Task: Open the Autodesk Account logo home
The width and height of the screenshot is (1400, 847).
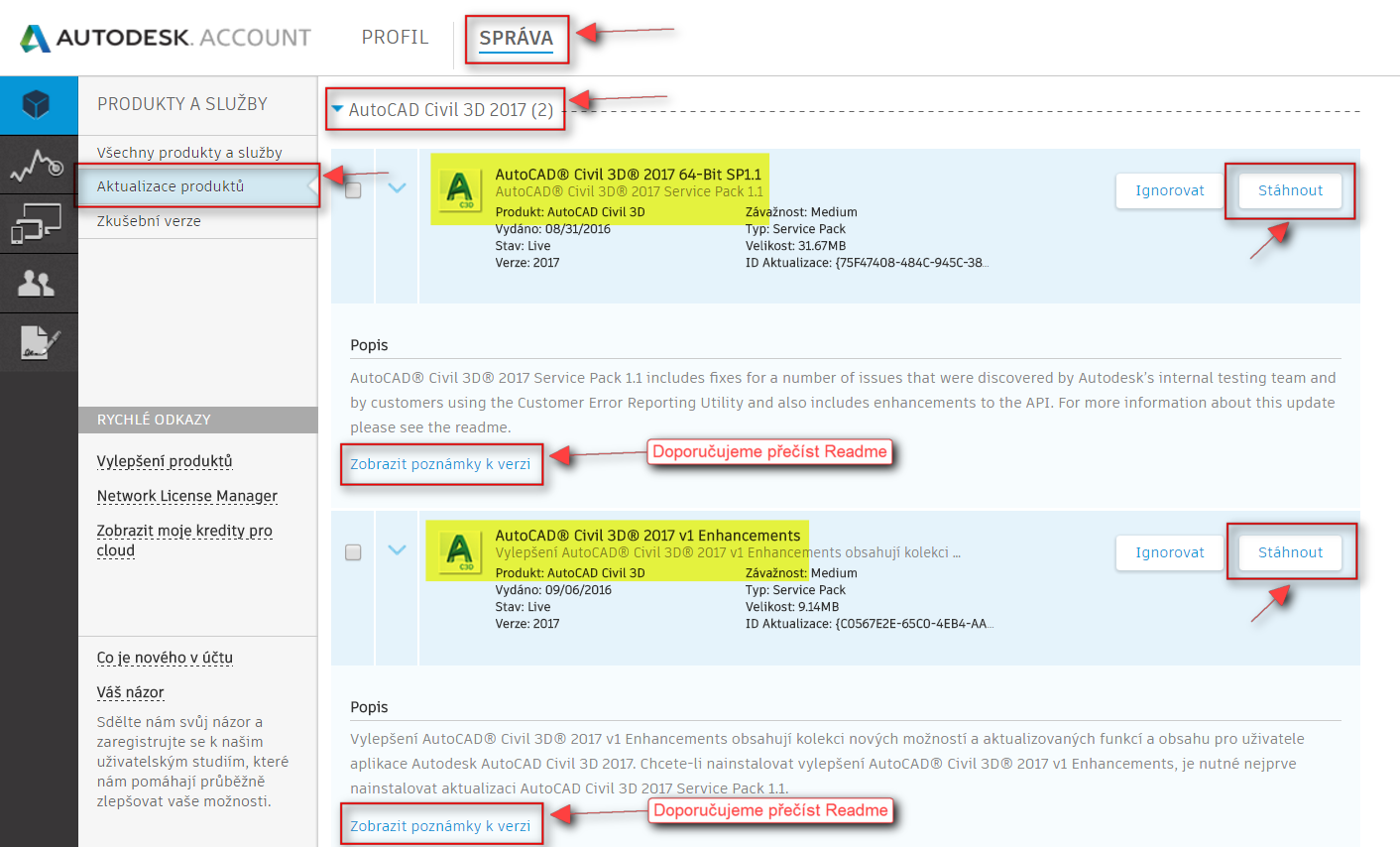Action: pos(166,38)
